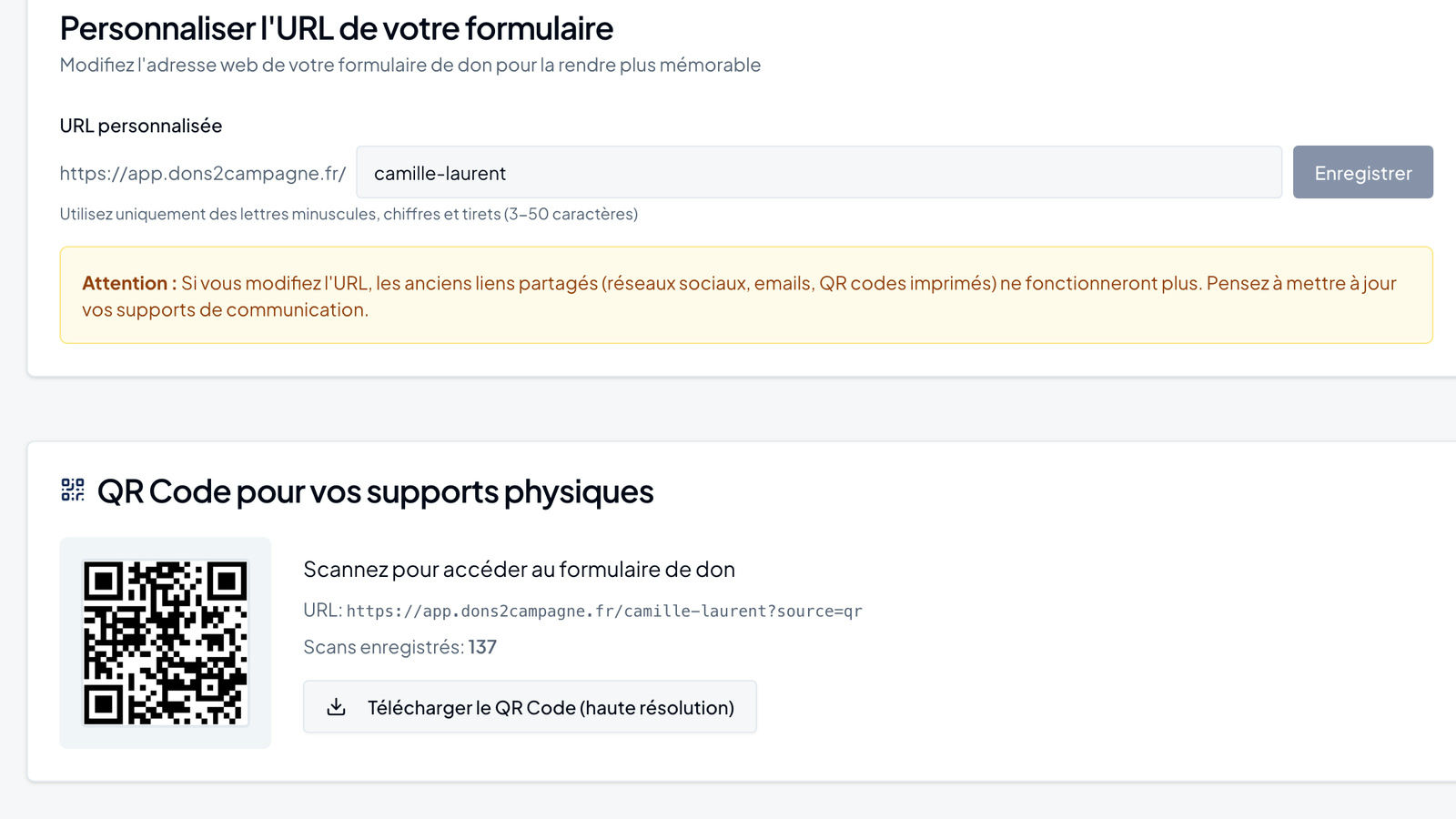Click the "QR Code pour vos supports physiques" heading

coord(375,491)
